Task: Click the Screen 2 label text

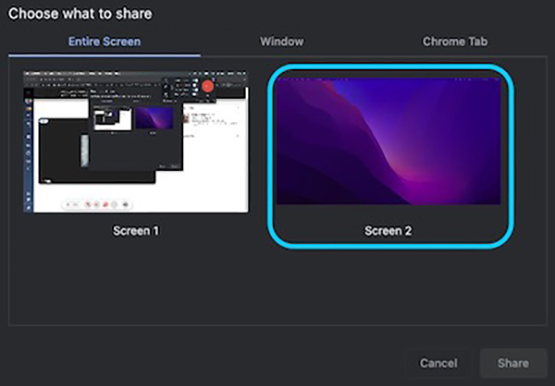Action: pos(388,231)
